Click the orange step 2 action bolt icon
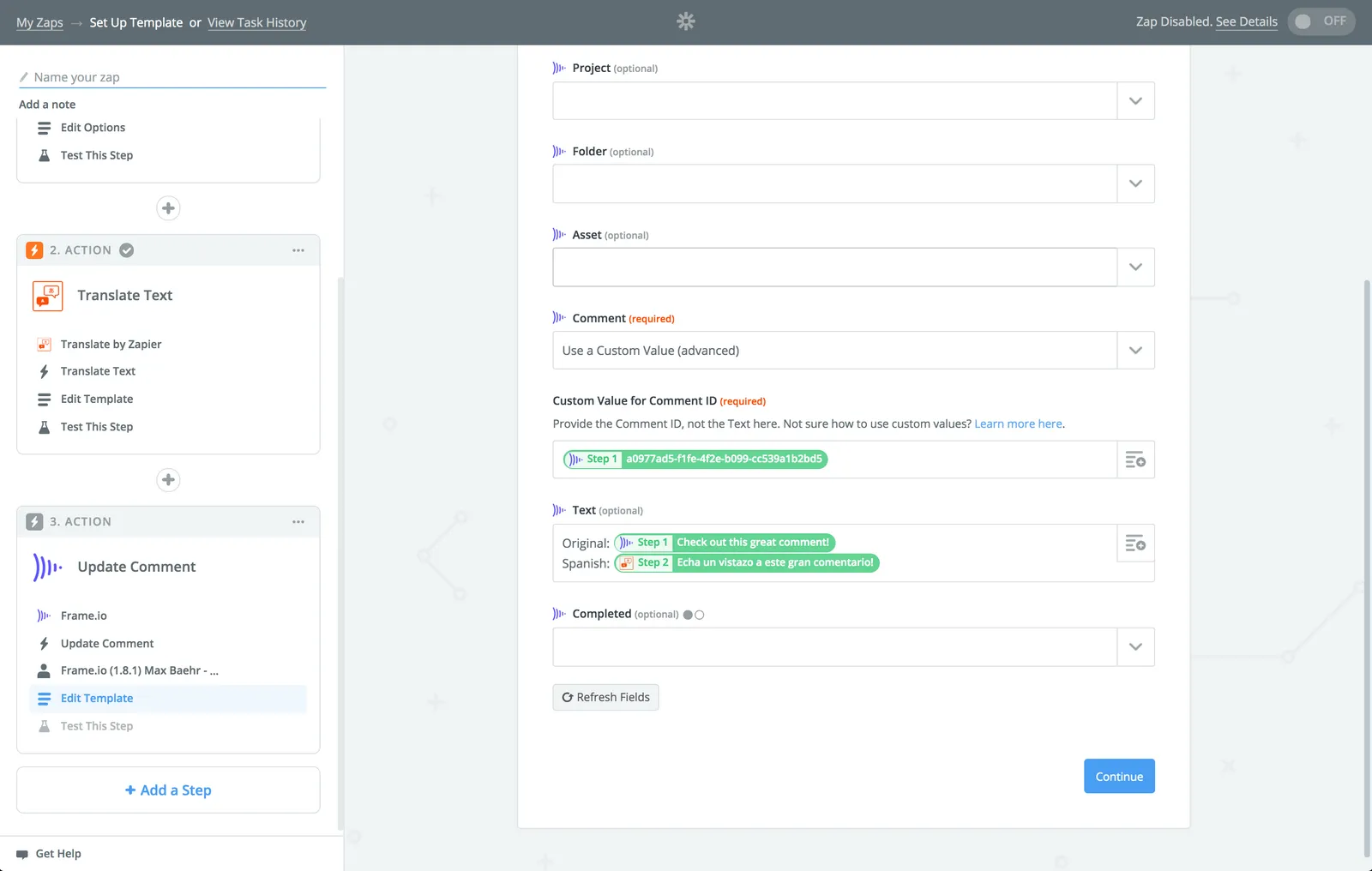Viewport: 1372px width, 871px height. tap(34, 250)
